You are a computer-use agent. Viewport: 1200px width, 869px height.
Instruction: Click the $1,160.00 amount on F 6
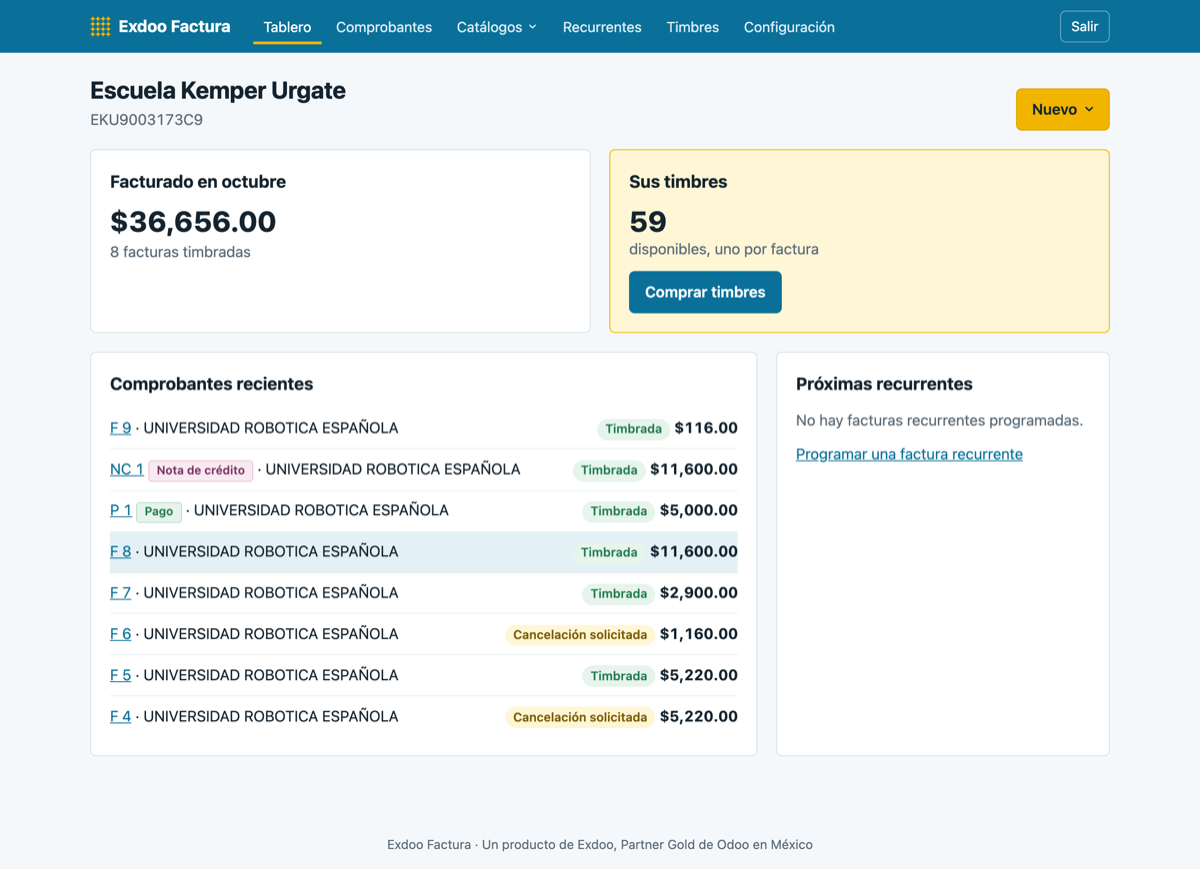699,634
